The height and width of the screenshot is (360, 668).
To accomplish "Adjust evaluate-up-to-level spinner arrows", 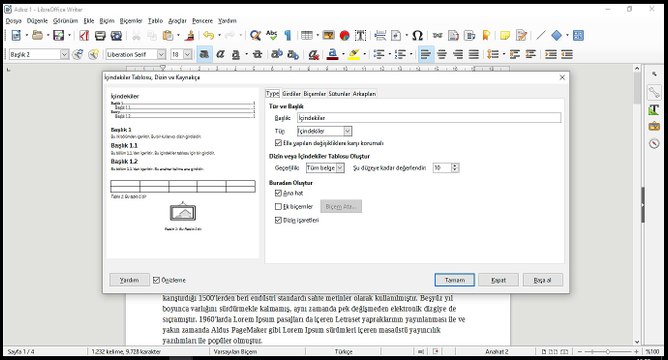I will [x=455, y=168].
